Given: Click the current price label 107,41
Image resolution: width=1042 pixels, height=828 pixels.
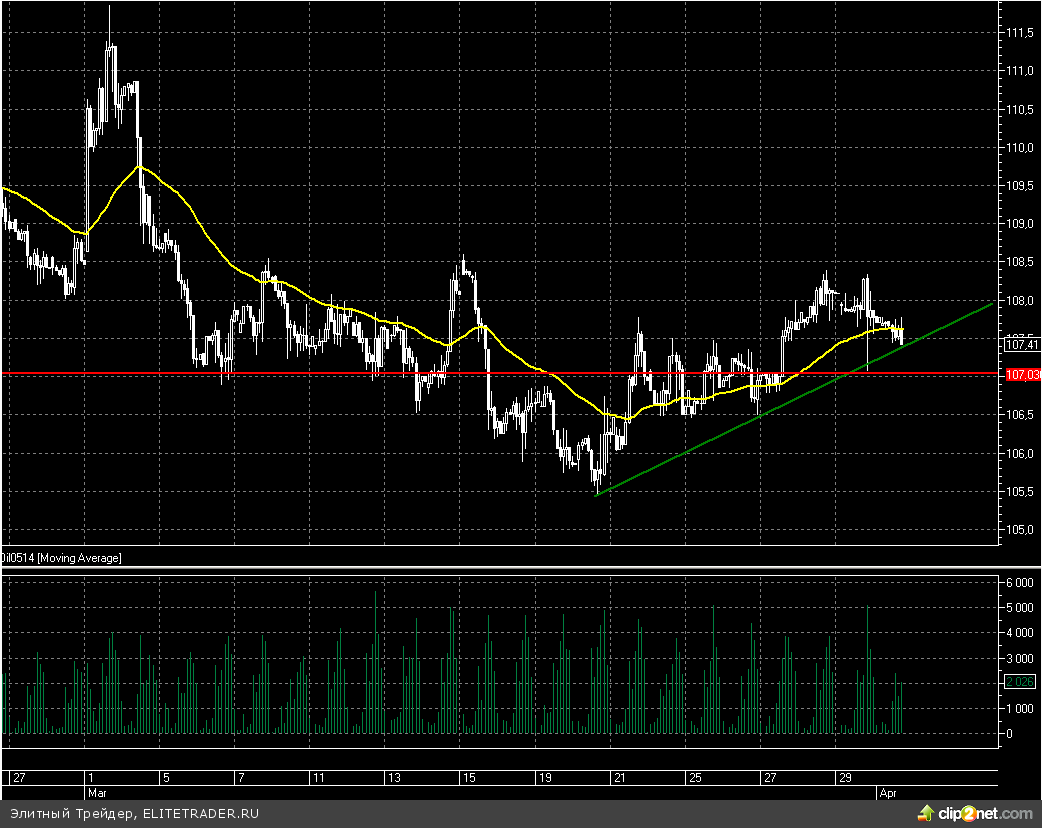Looking at the screenshot, I should click(1020, 345).
